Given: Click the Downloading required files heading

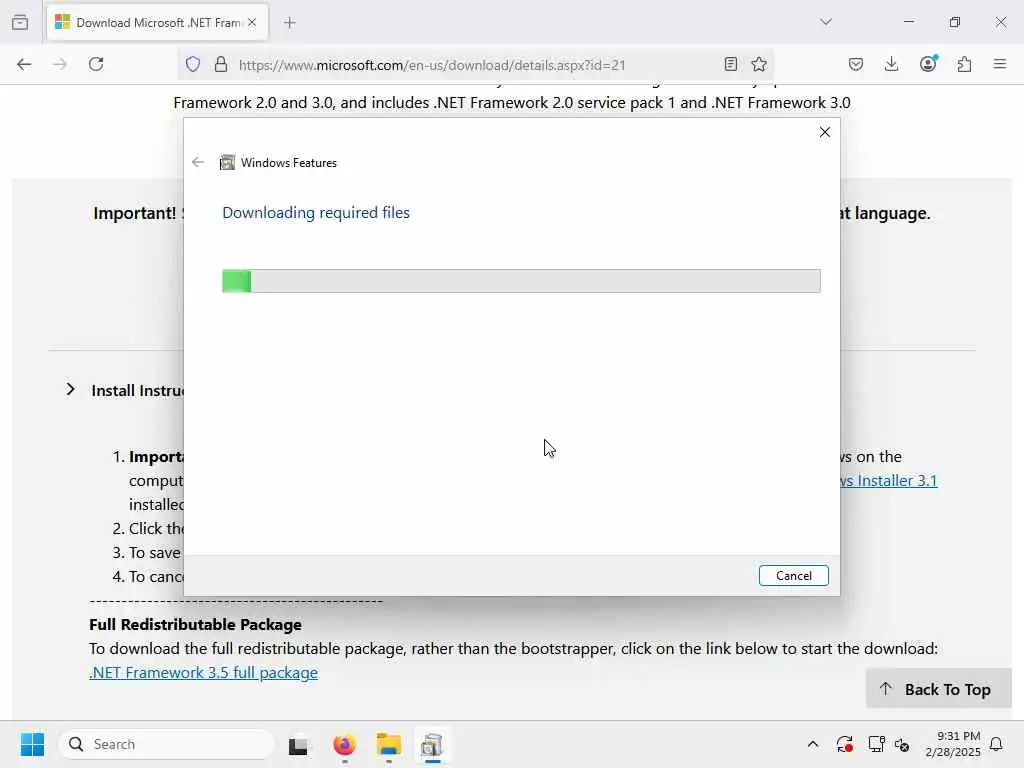Looking at the screenshot, I should [316, 212].
